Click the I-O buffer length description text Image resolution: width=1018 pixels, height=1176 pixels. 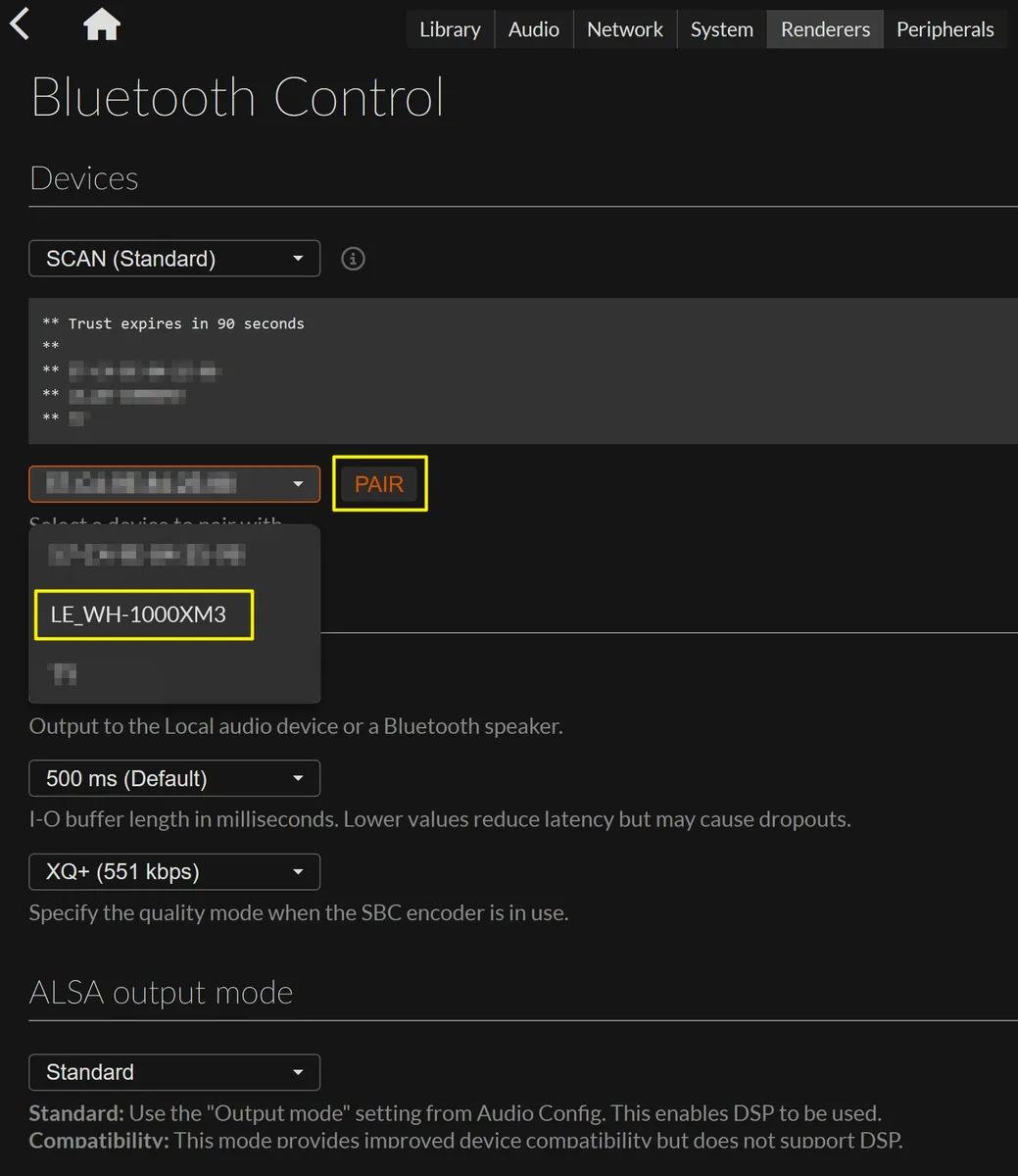(x=440, y=819)
